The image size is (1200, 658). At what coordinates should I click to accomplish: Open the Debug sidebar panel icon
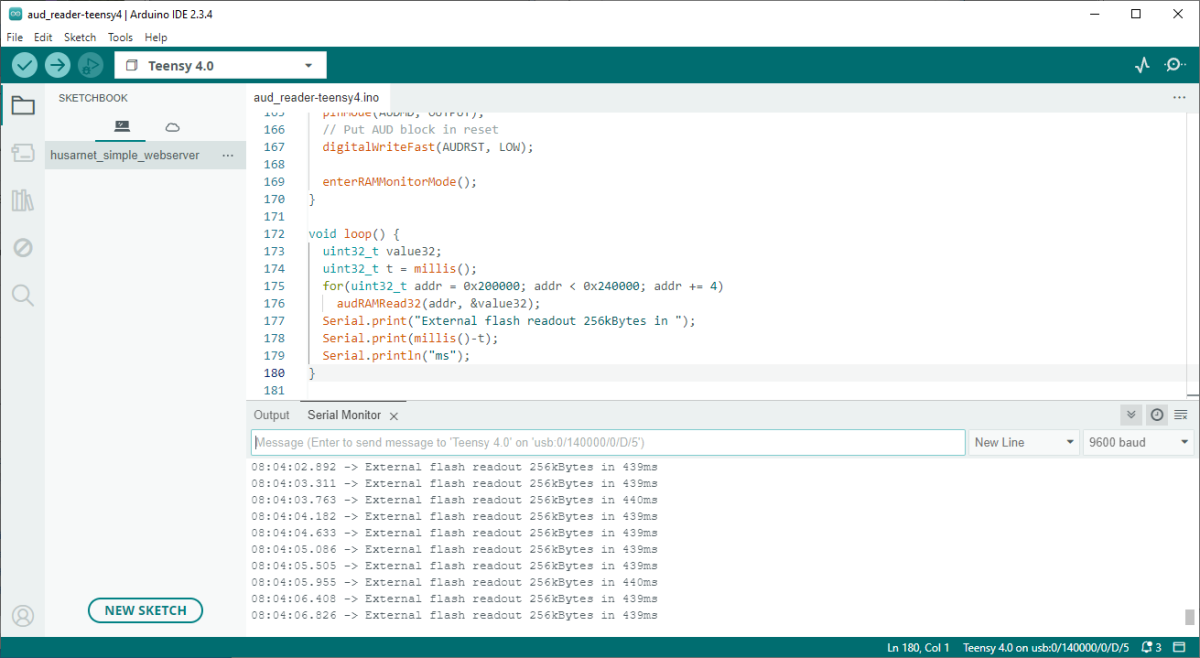click(x=22, y=247)
